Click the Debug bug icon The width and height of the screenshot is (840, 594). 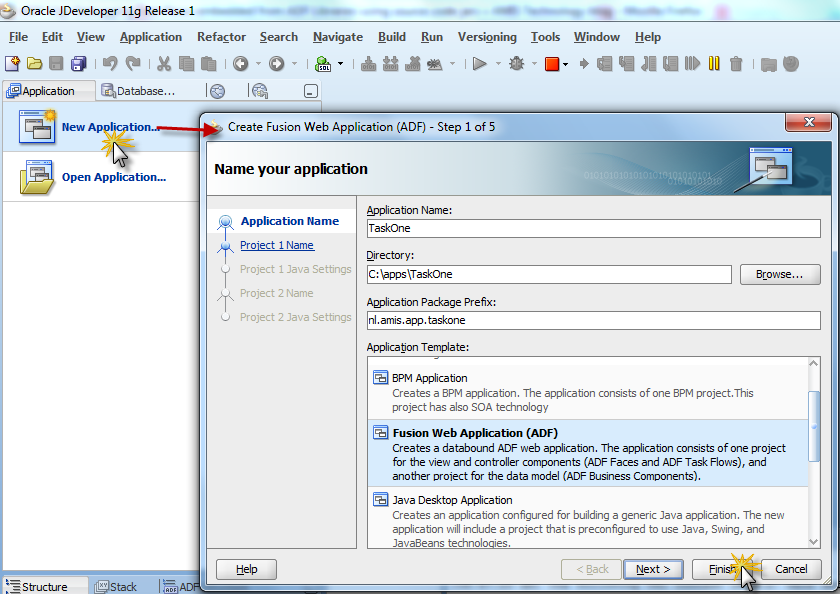[516, 64]
